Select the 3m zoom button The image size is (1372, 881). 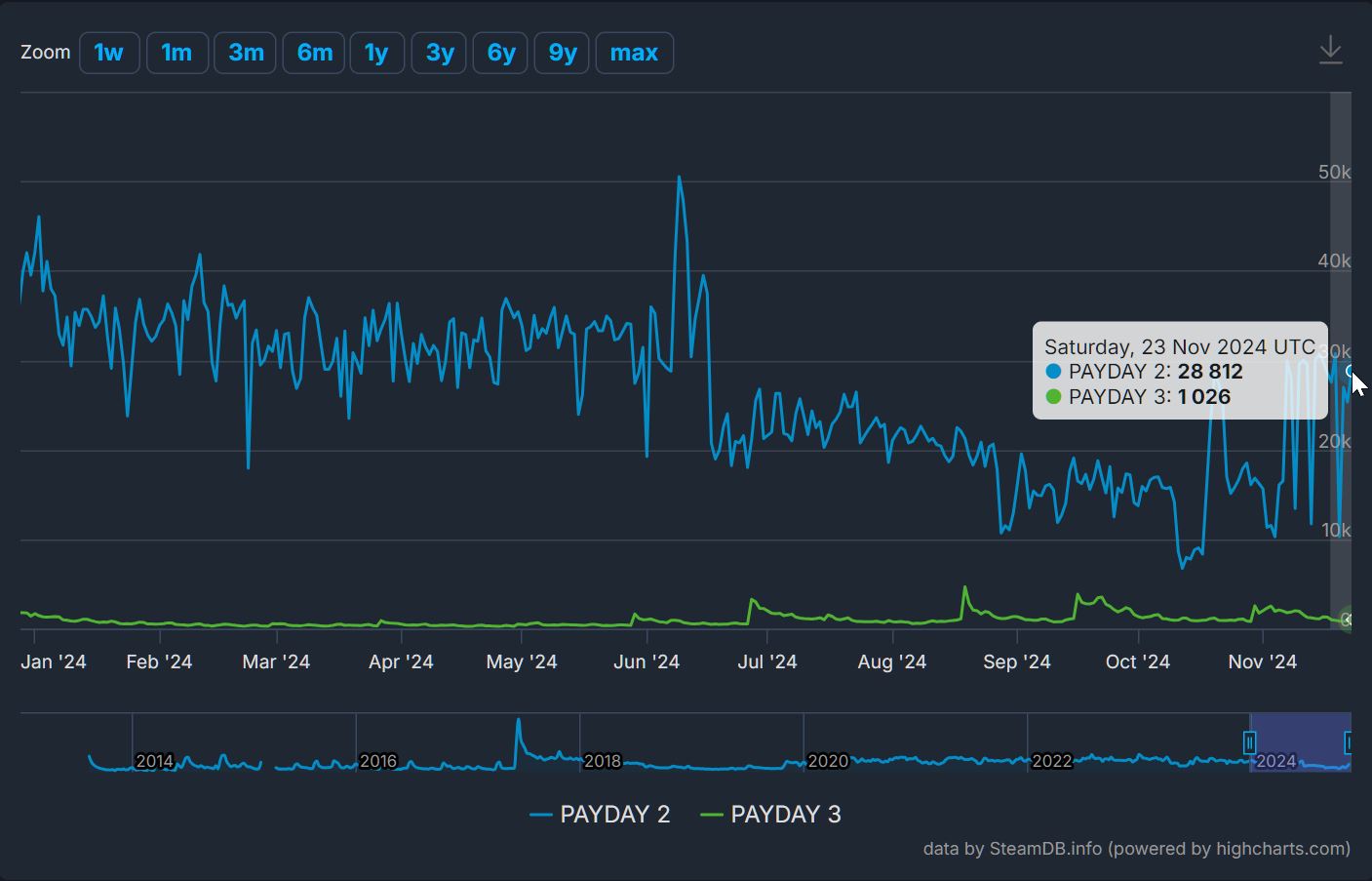click(246, 53)
